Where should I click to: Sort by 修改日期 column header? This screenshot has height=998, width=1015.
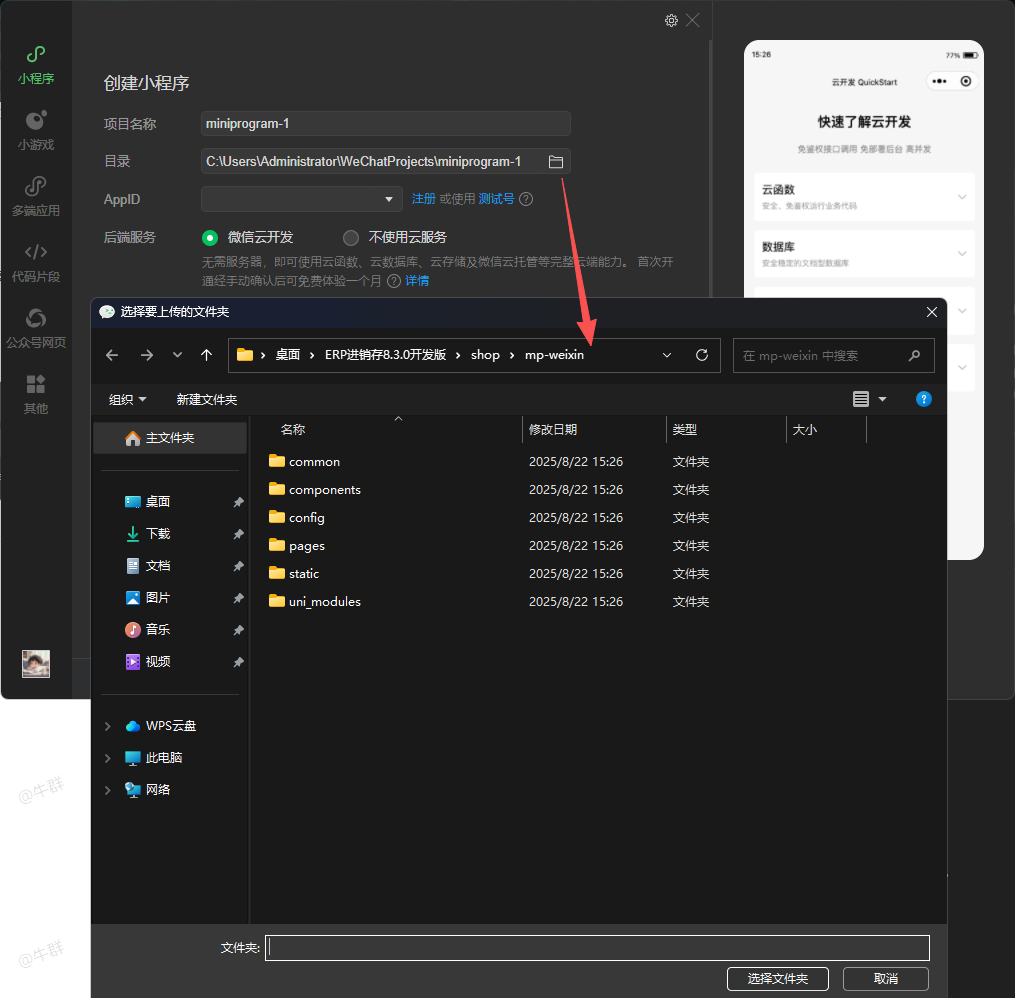[553, 430]
